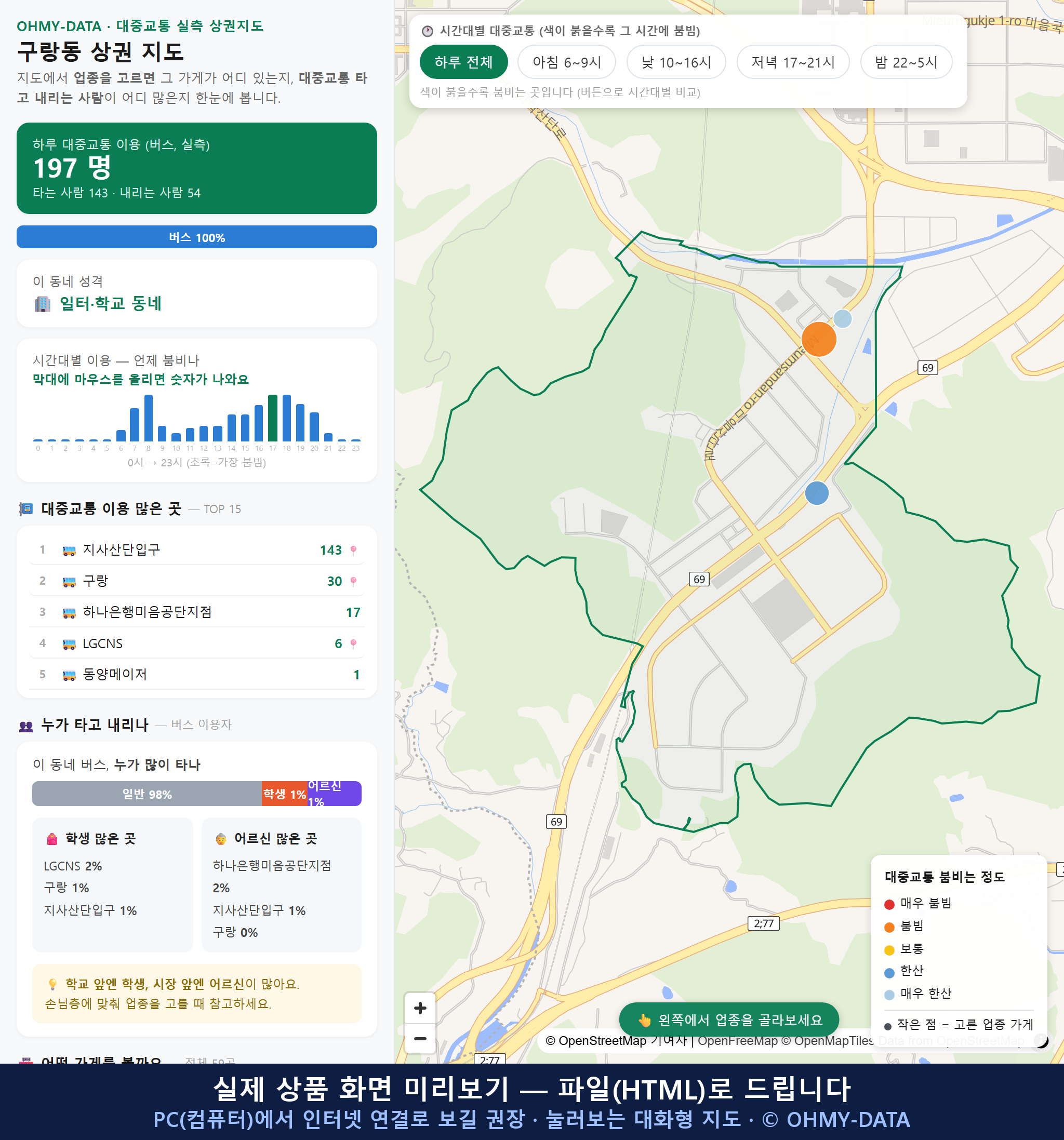1064x1140 pixels.
Task: Click the blue 한산 stop marker near road 69
Action: [817, 493]
